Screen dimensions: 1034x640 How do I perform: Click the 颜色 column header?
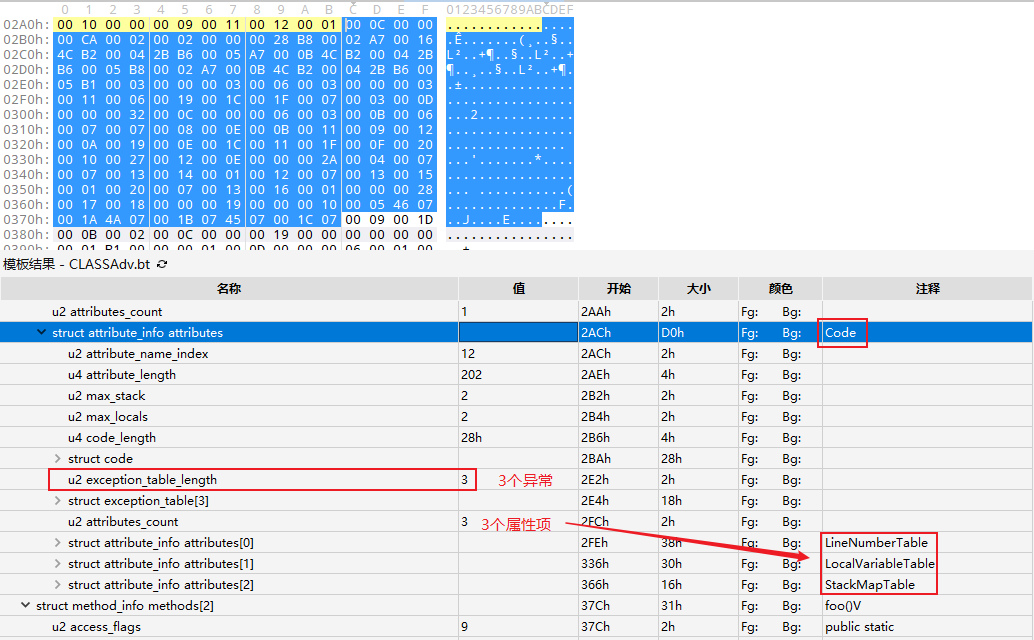(x=780, y=289)
